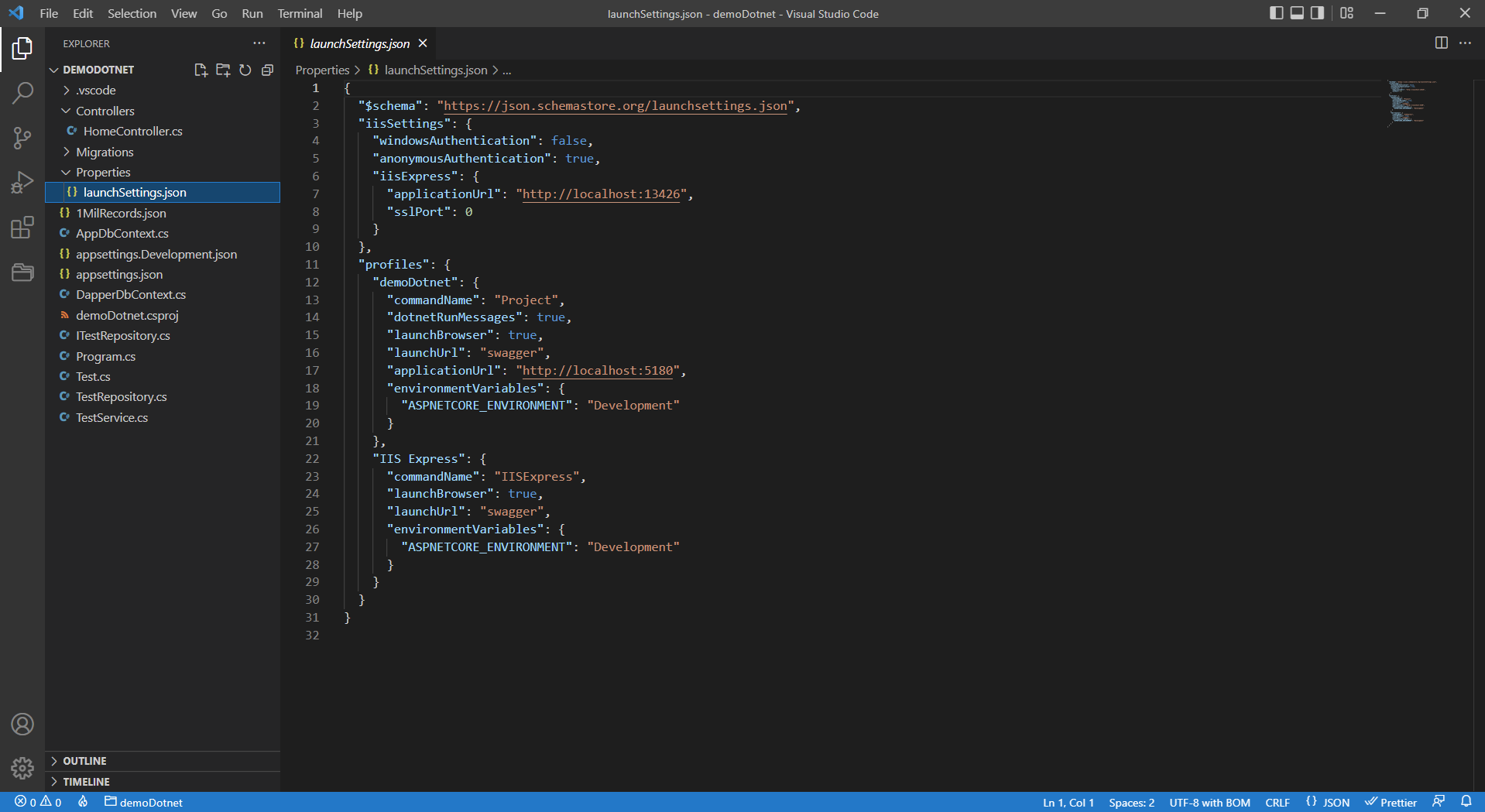Click Prettier in the status bar
Screen dimensions: 1485x812
1391,802
